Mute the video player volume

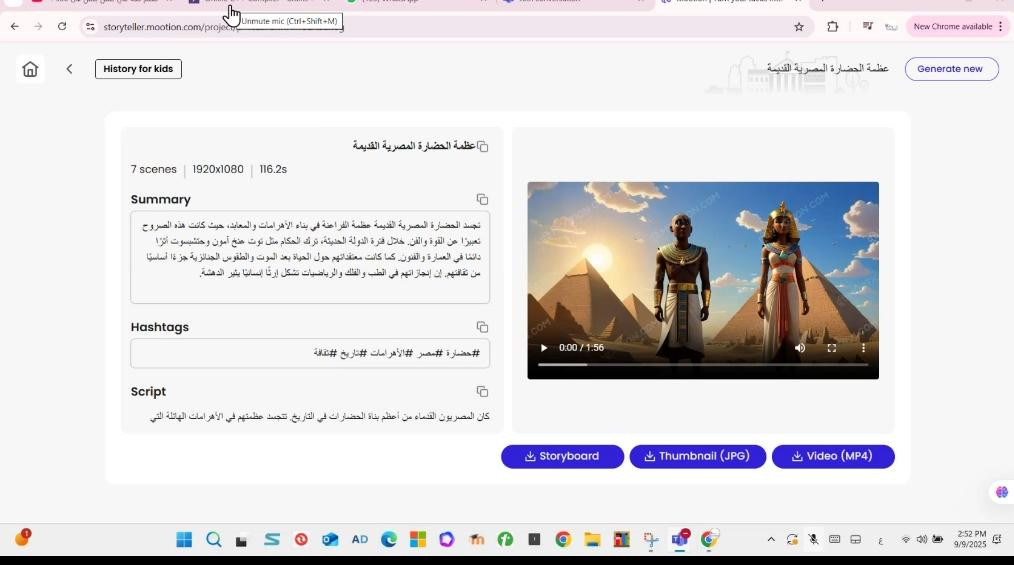click(800, 348)
